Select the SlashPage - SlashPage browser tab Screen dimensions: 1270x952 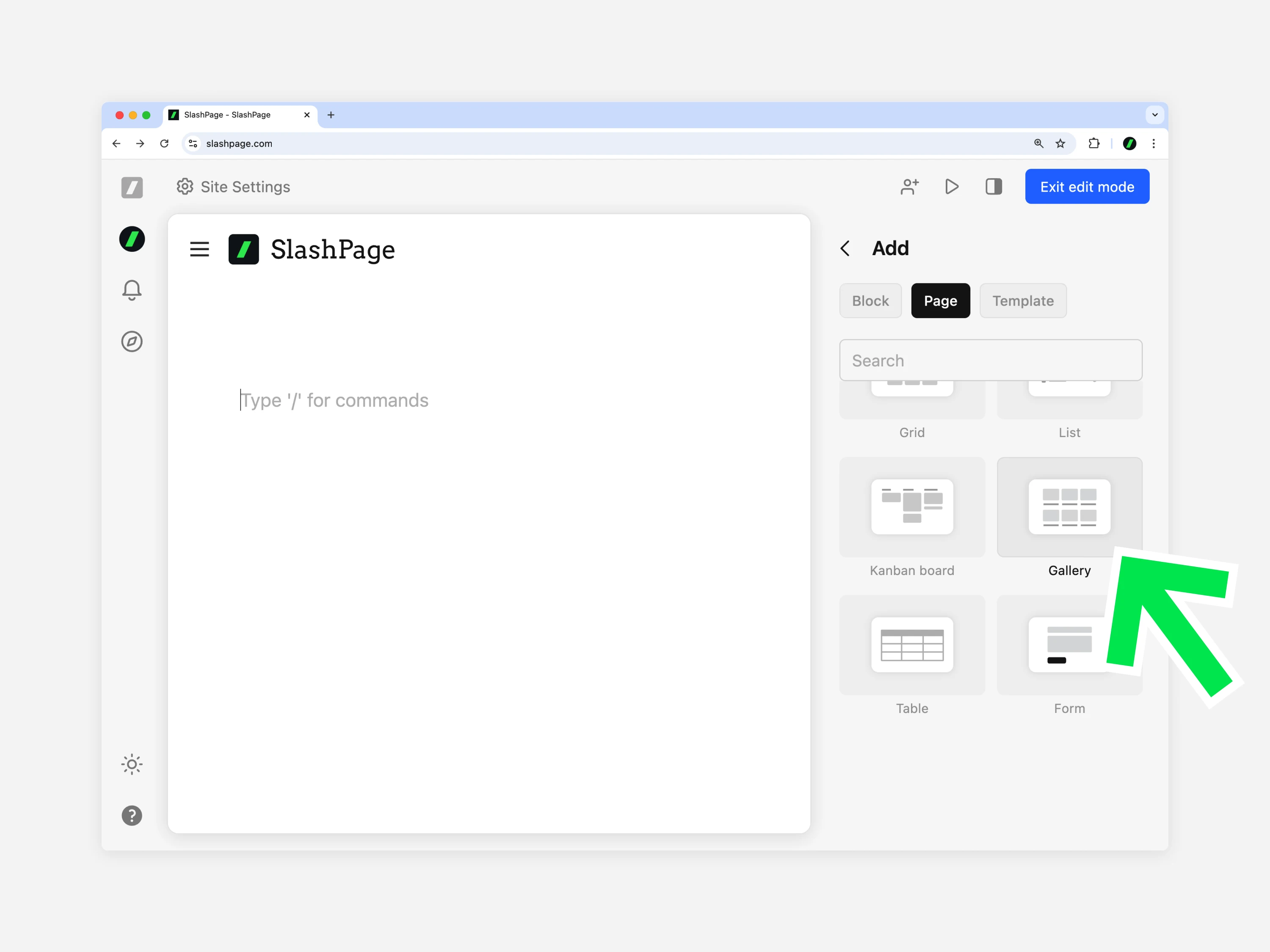click(x=240, y=115)
